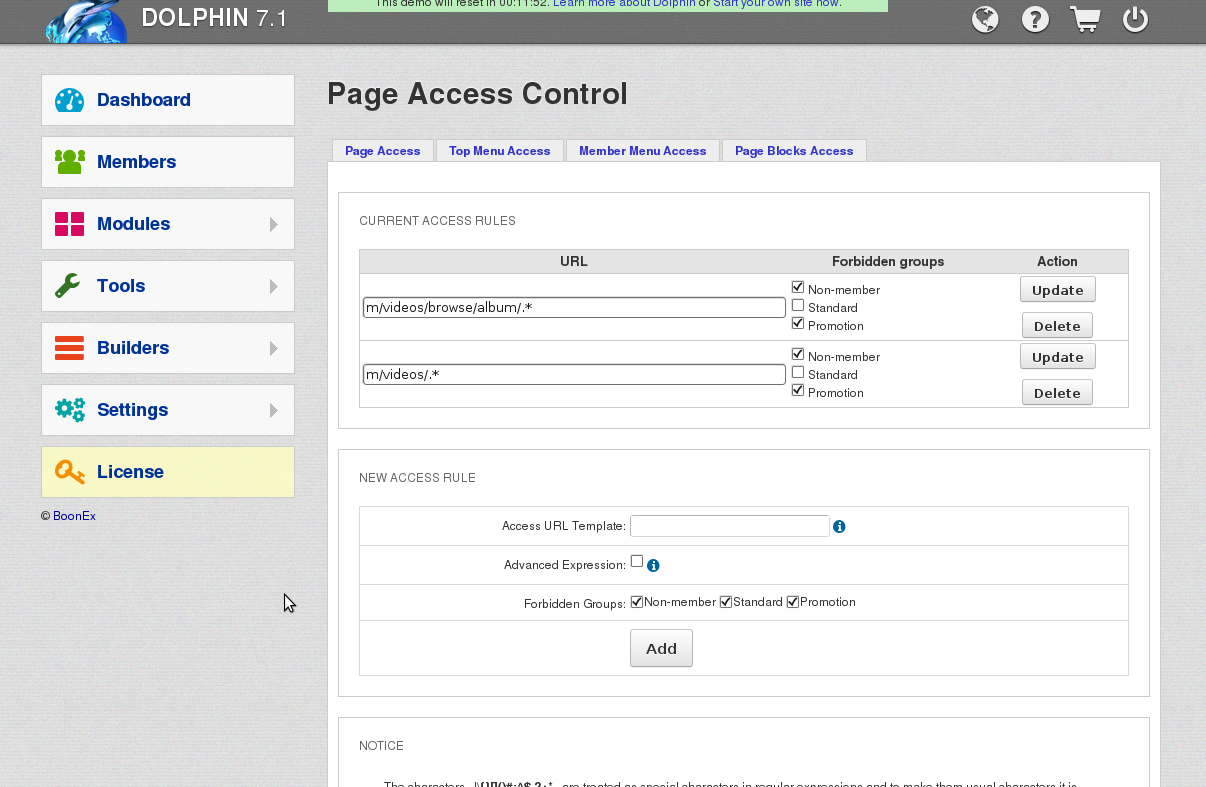Click the green Members people icon
The width and height of the screenshot is (1206, 787).
(x=69, y=162)
